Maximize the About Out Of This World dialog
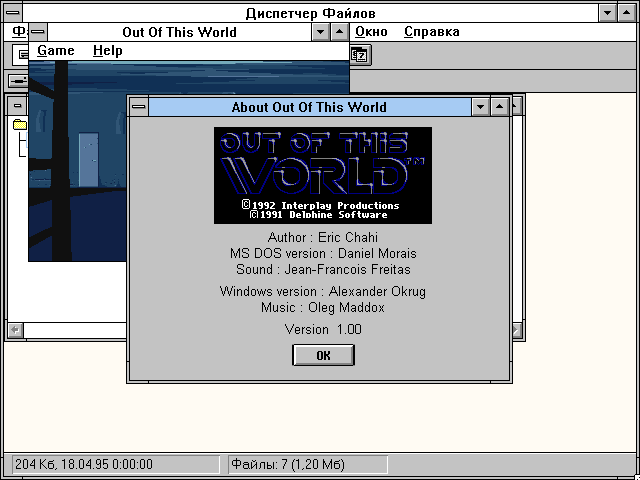The height and width of the screenshot is (480, 640). coord(499,107)
